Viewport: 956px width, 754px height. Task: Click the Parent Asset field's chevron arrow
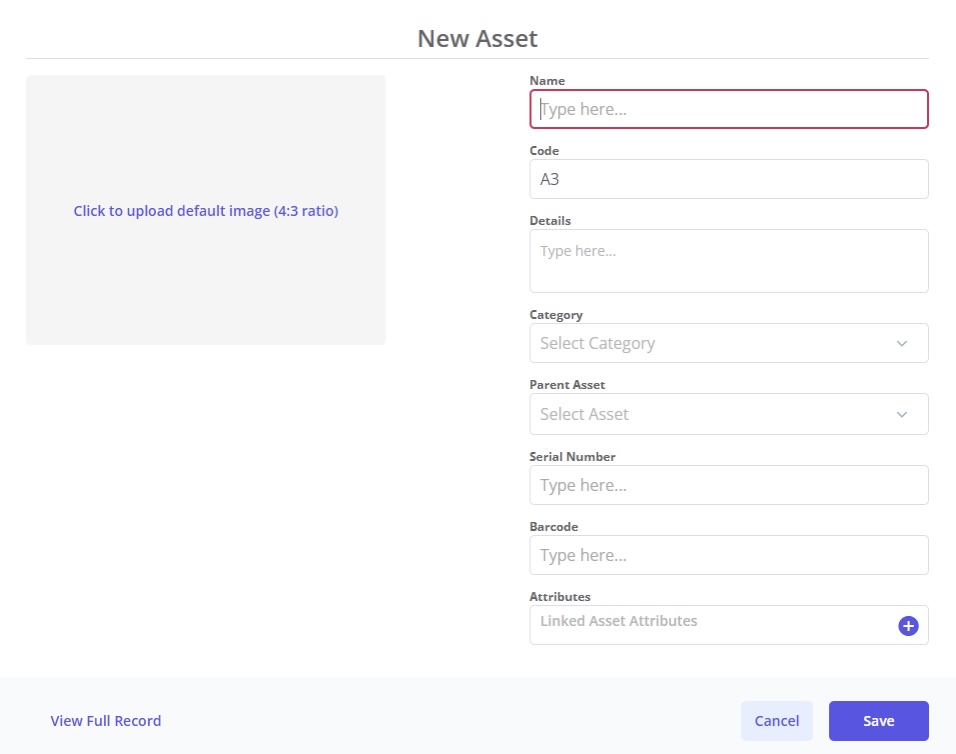click(901, 414)
